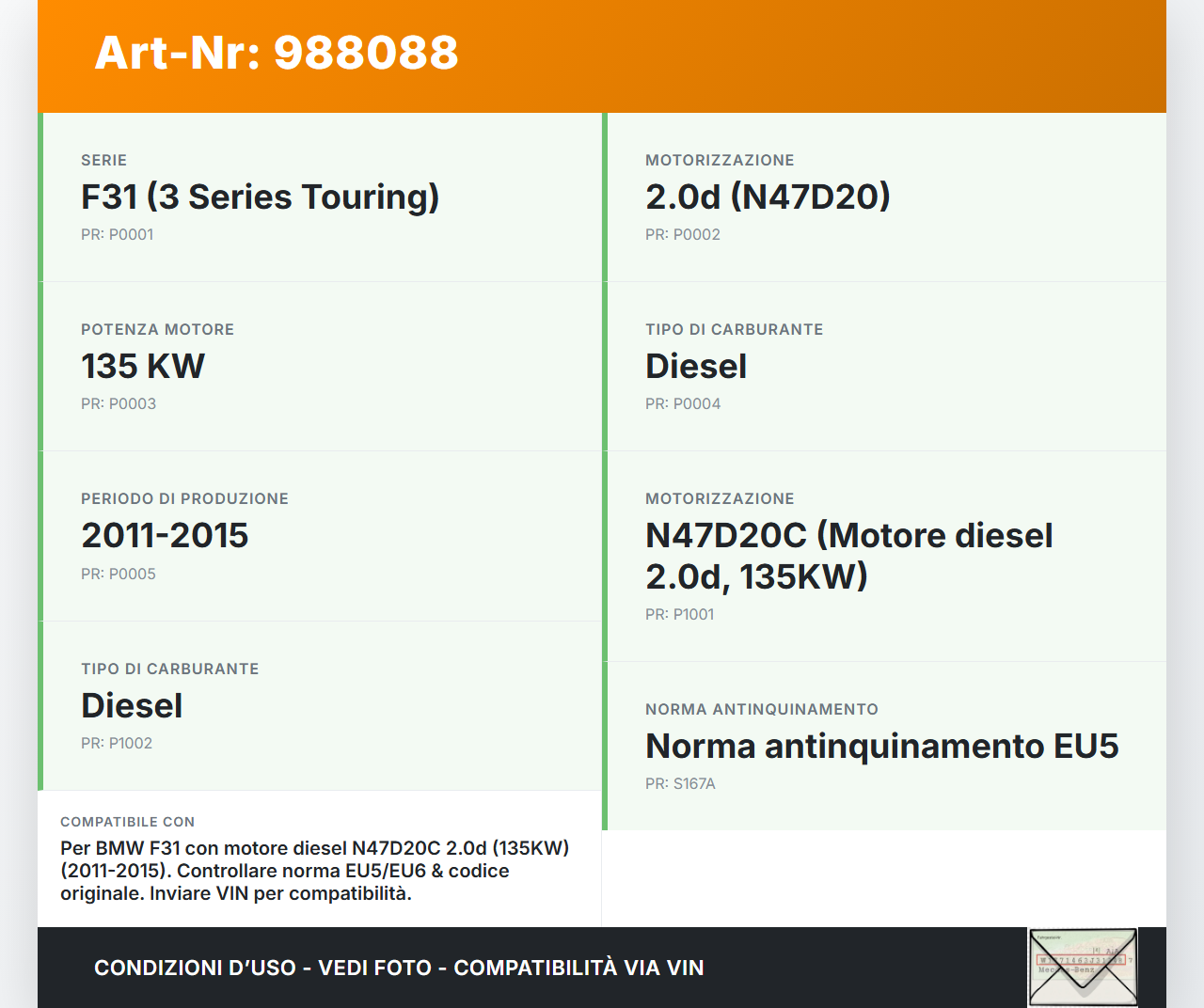Click the PR: P0003 code
This screenshot has width=1204, height=1008.
119,404
